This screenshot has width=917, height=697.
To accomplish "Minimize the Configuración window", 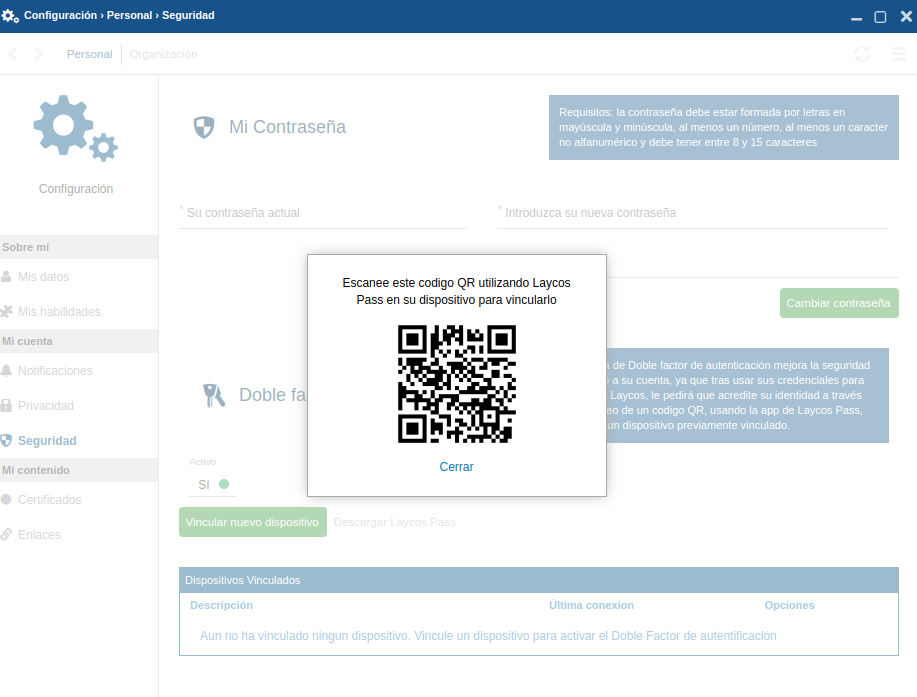I will [x=856, y=17].
